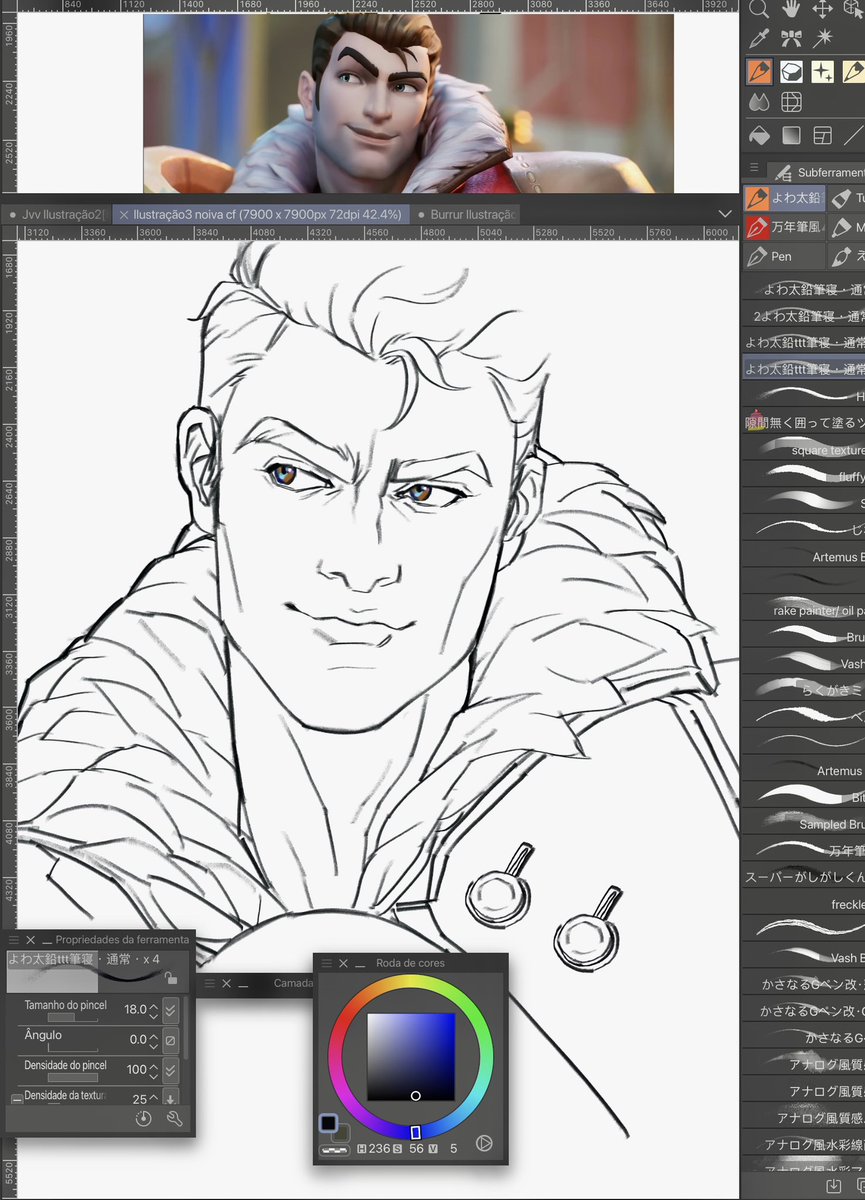Adjust the Densidade do pincel slider
The image size is (865, 1200).
point(74,1078)
